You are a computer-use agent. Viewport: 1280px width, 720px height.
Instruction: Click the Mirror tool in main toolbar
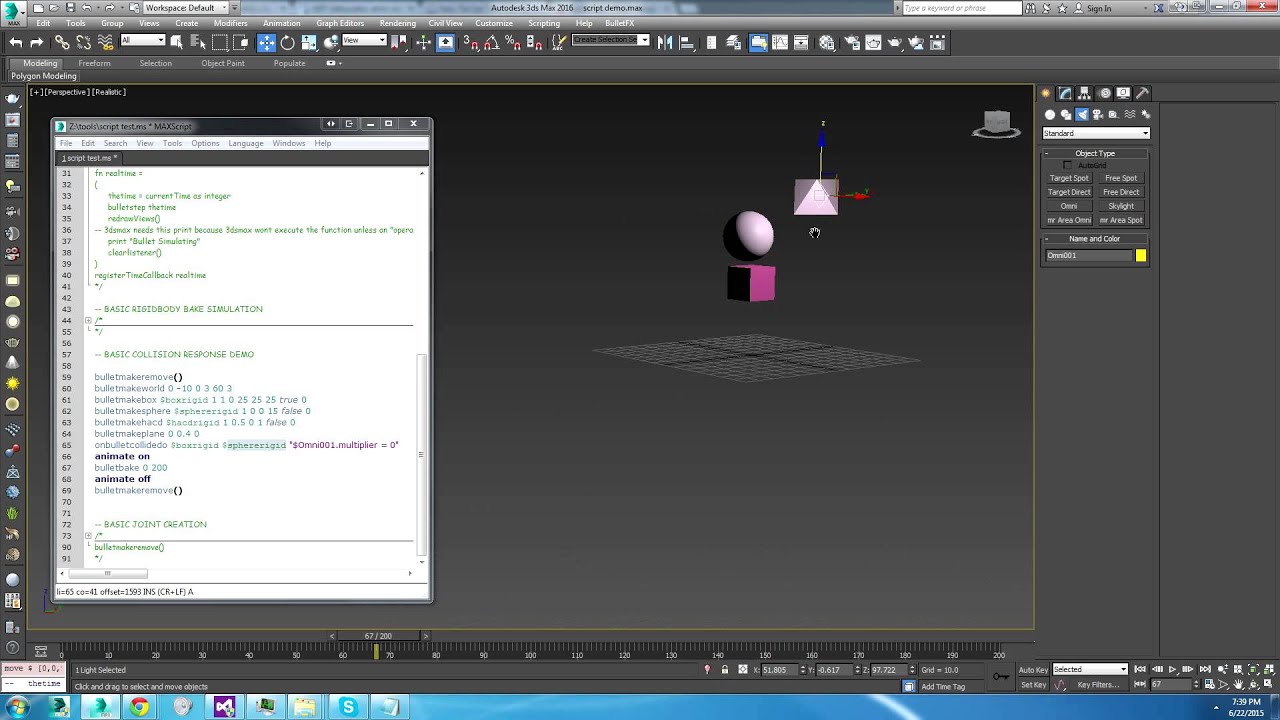tap(665, 42)
